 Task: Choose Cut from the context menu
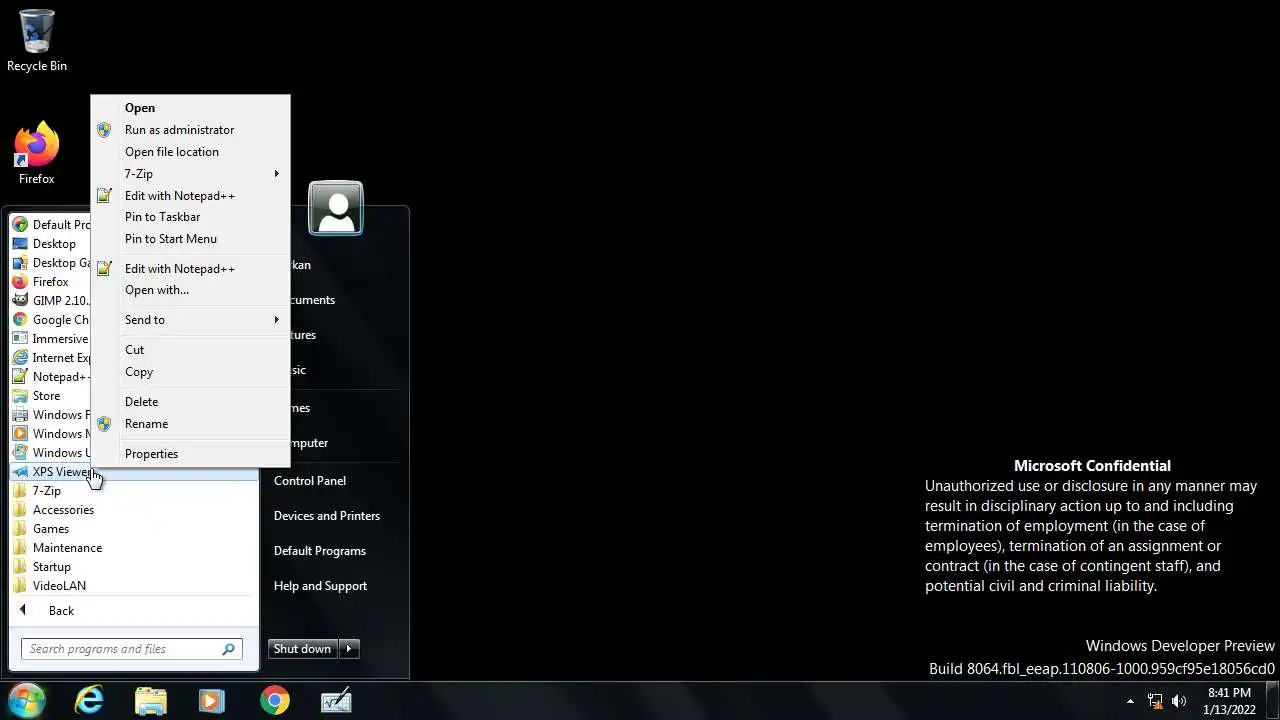(190, 350)
